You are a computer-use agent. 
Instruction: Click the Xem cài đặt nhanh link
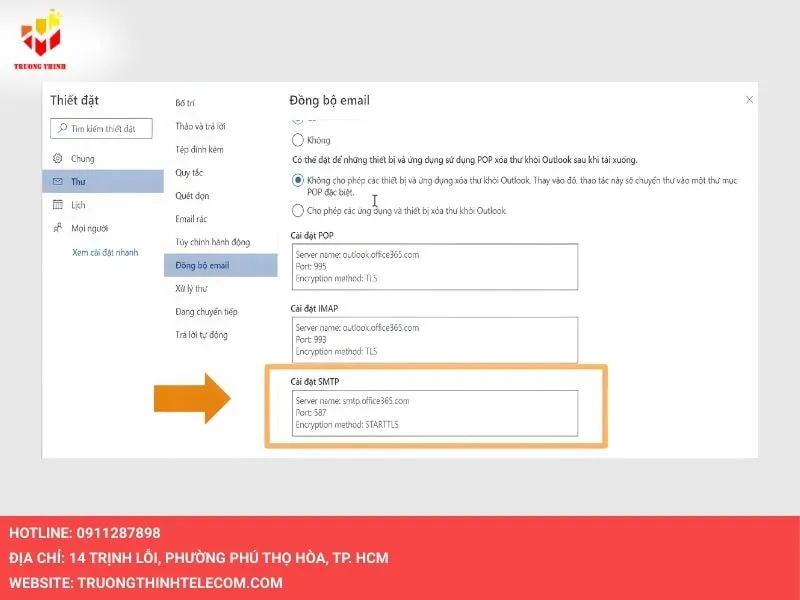(105, 252)
